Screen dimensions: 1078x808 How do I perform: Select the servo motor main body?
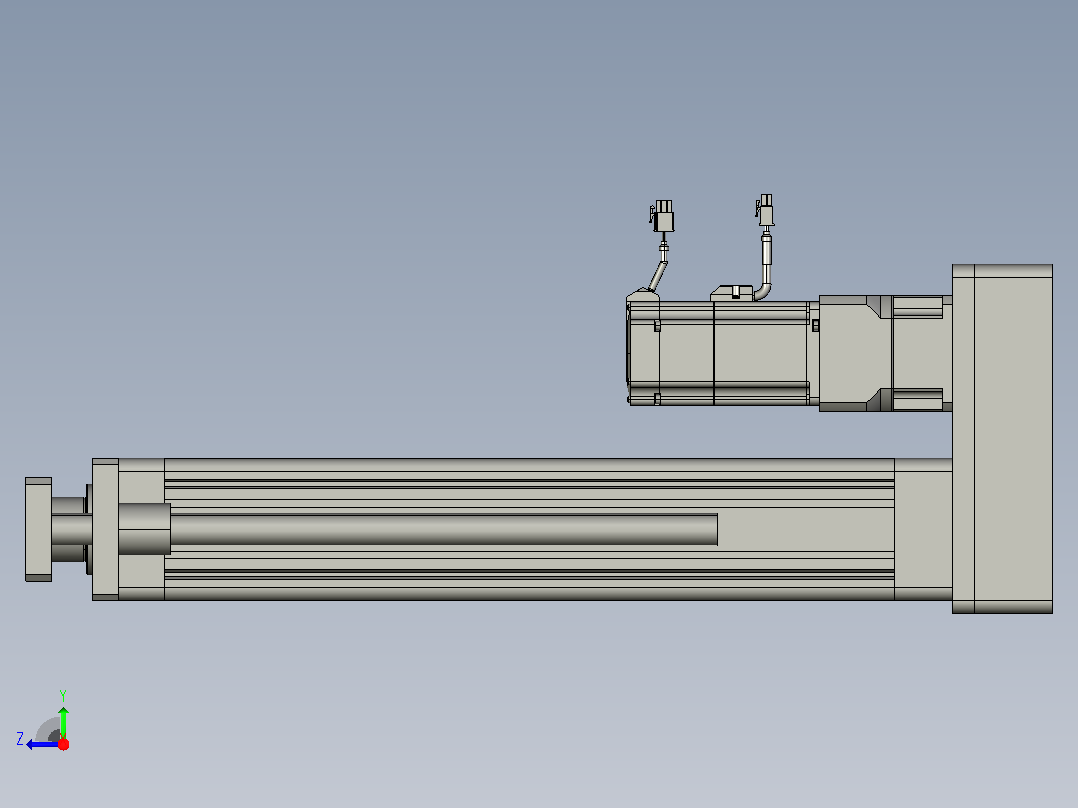[x=760, y=353]
